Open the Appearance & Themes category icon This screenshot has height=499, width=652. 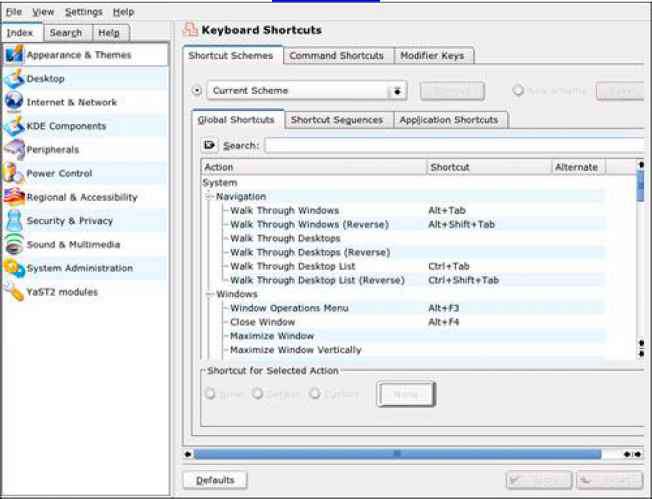pyautogui.click(x=13, y=55)
